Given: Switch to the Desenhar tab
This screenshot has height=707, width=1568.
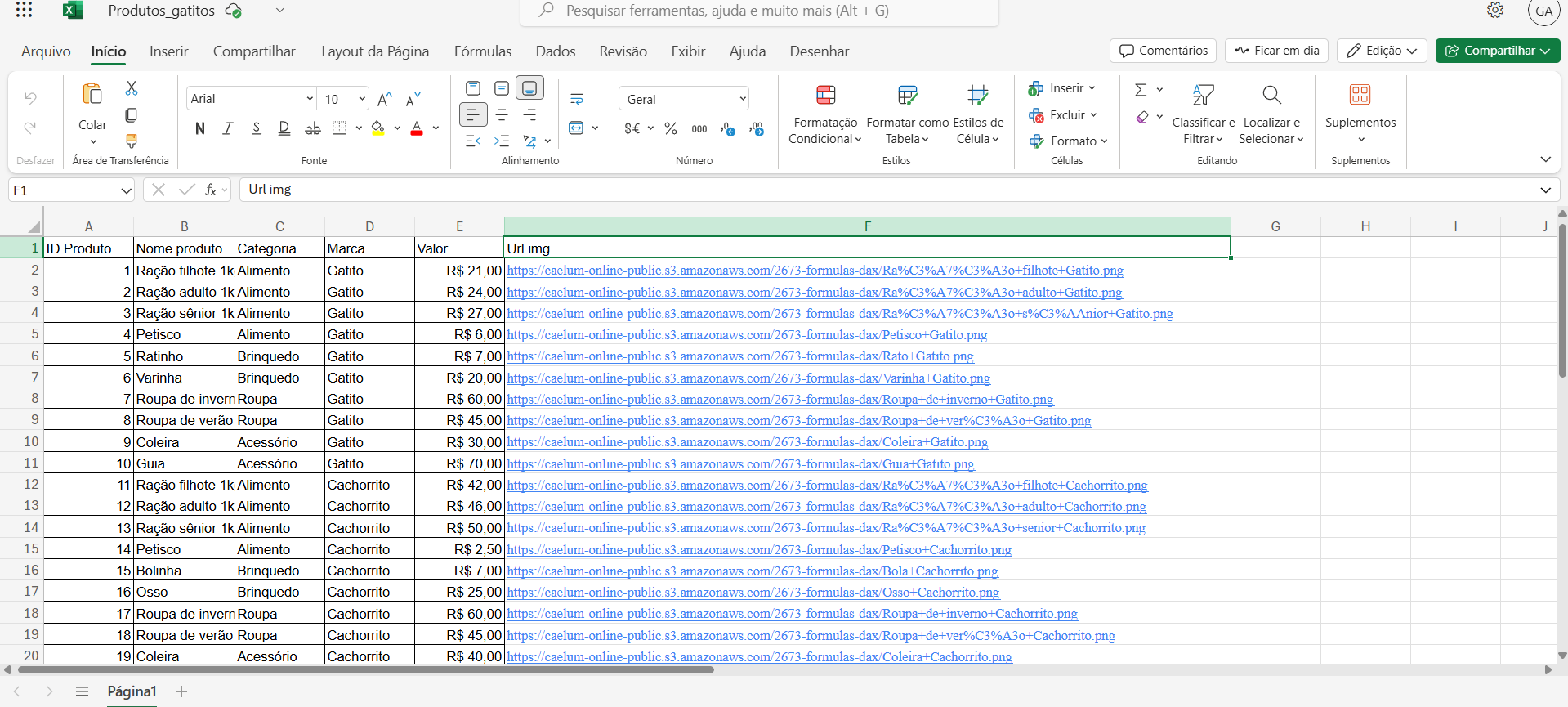Looking at the screenshot, I should click(x=820, y=51).
